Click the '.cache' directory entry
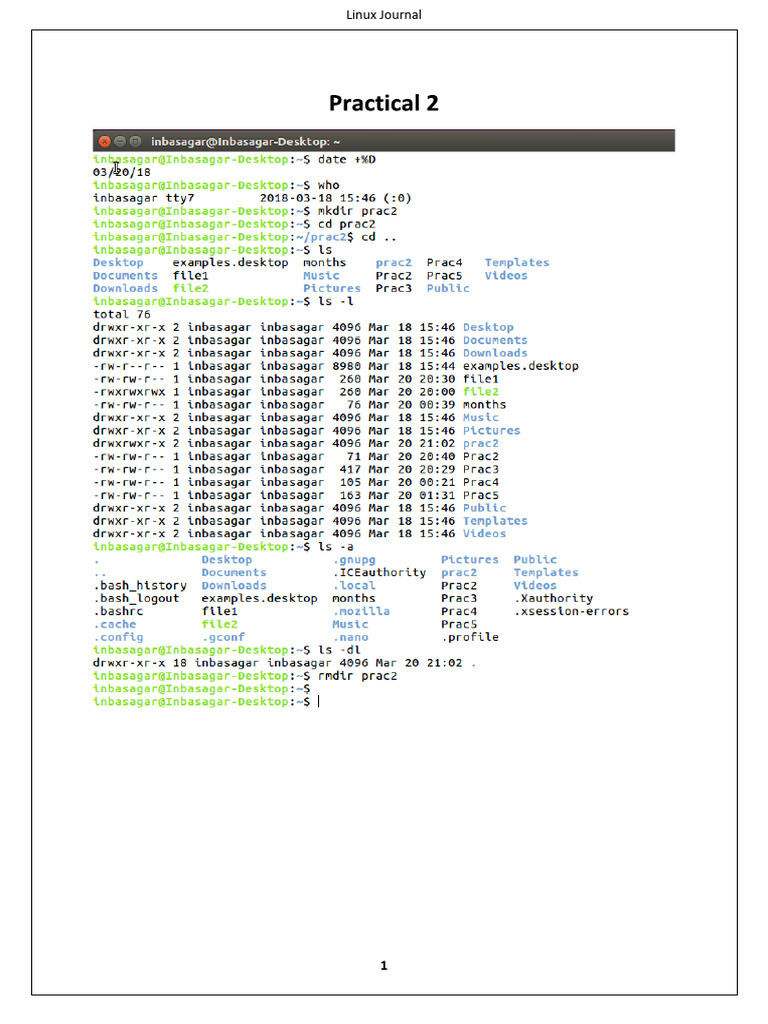The height and width of the screenshot is (1024, 768). (x=114, y=625)
